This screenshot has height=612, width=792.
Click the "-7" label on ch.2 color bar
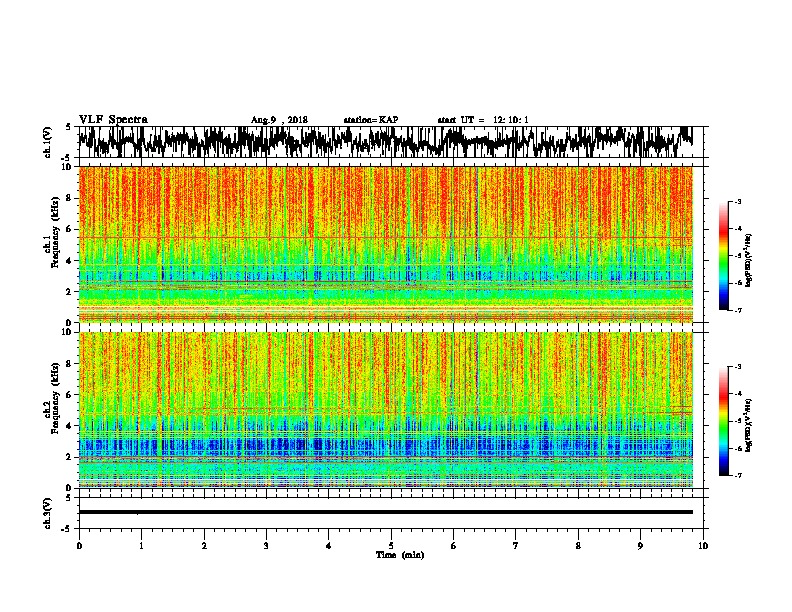[x=737, y=475]
